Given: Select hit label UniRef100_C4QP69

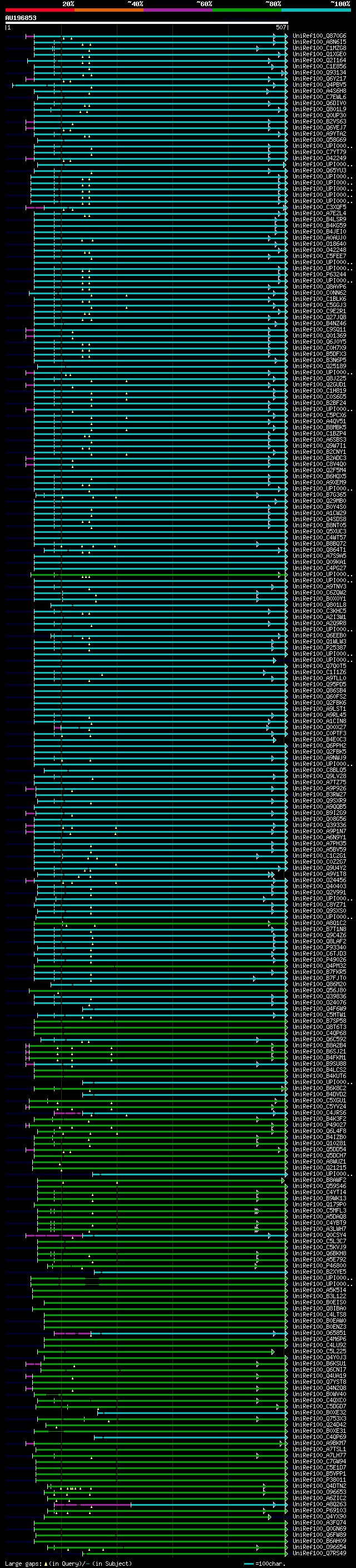Looking at the screenshot, I should pyautogui.click(x=319, y=1437).
